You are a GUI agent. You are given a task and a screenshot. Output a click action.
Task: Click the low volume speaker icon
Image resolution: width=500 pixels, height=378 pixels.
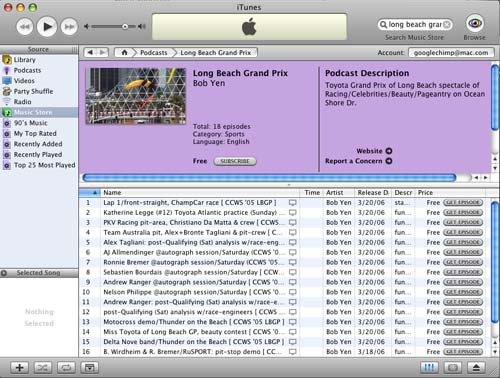tap(86, 26)
